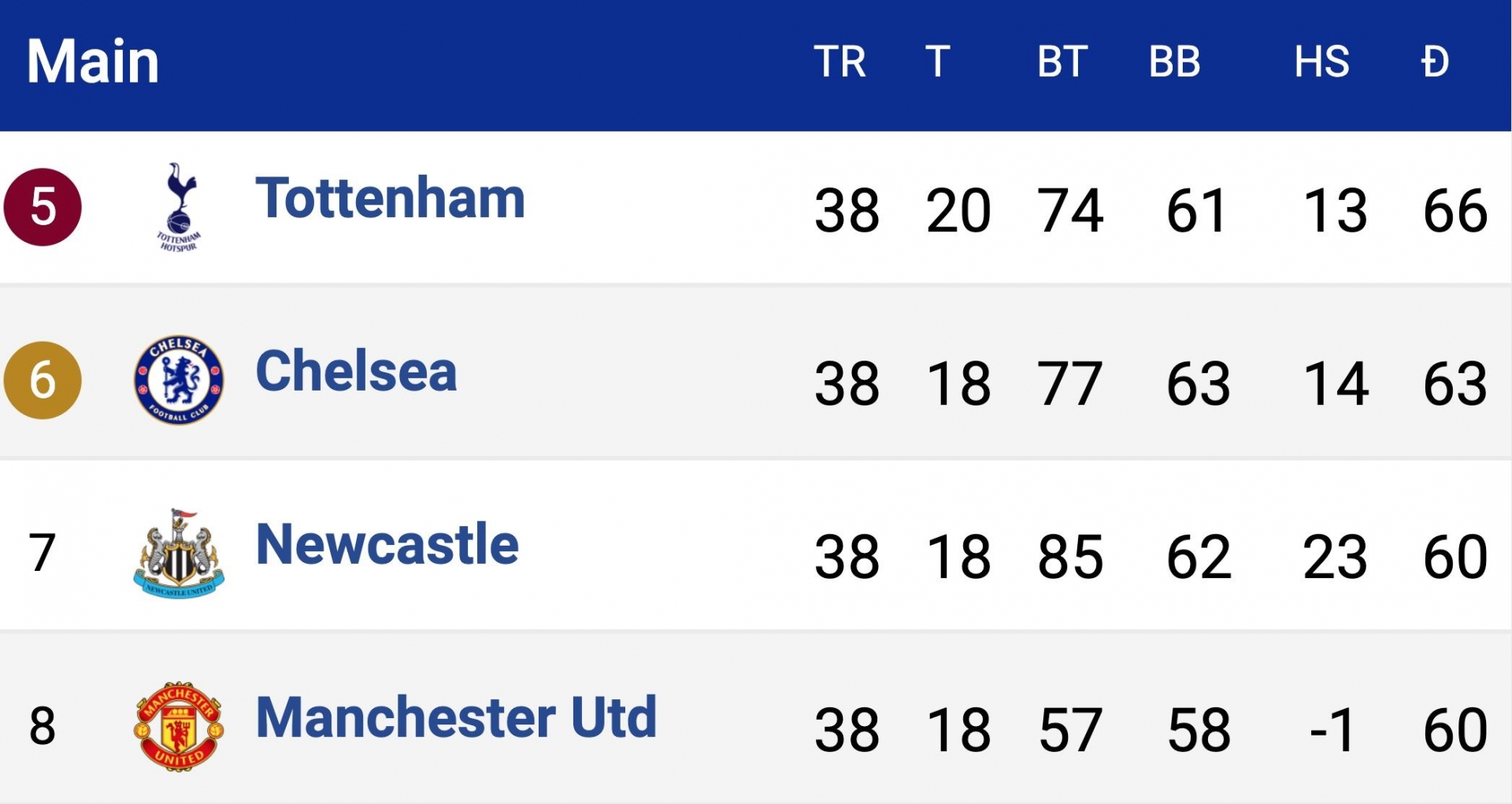Click rank number 7 for Newcastle
1512x804 pixels.
tap(43, 553)
